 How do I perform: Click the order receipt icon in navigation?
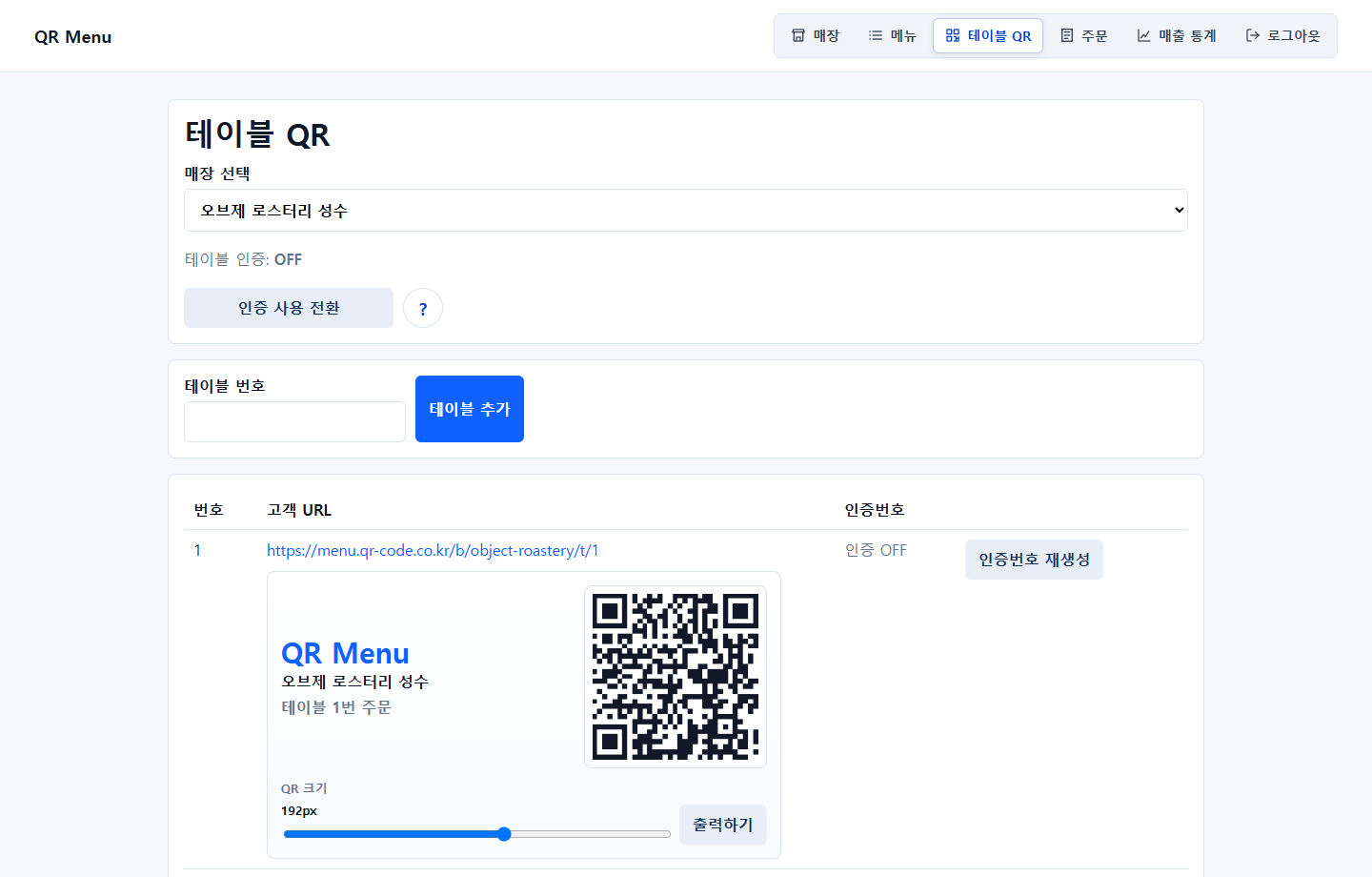[1067, 35]
